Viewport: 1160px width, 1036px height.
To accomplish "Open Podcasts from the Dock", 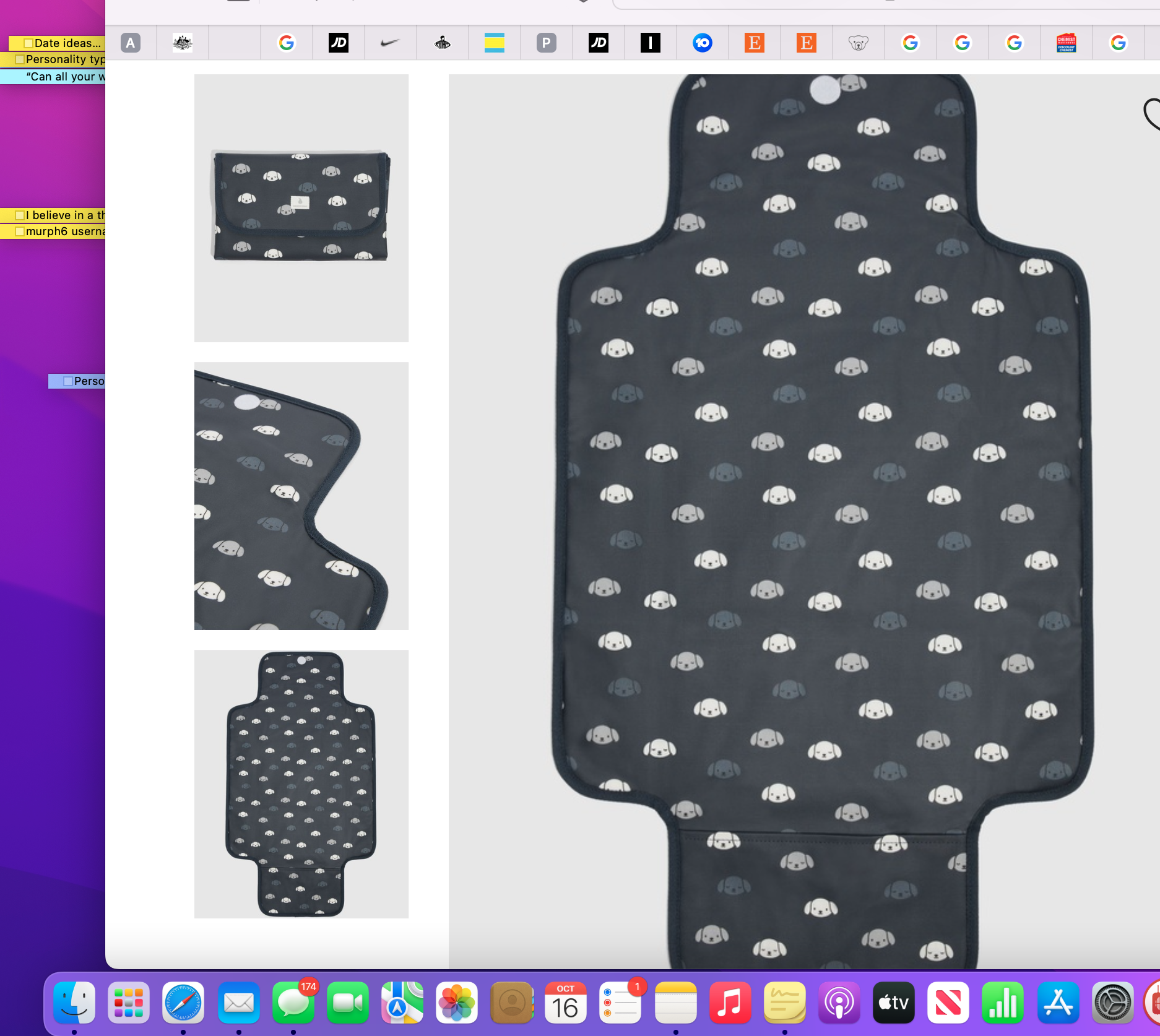I will 839,1003.
